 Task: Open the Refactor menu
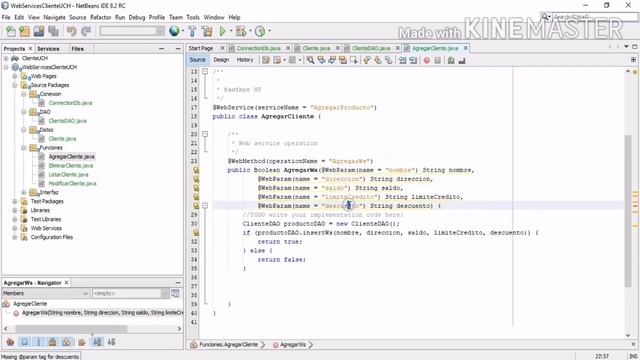click(x=100, y=17)
